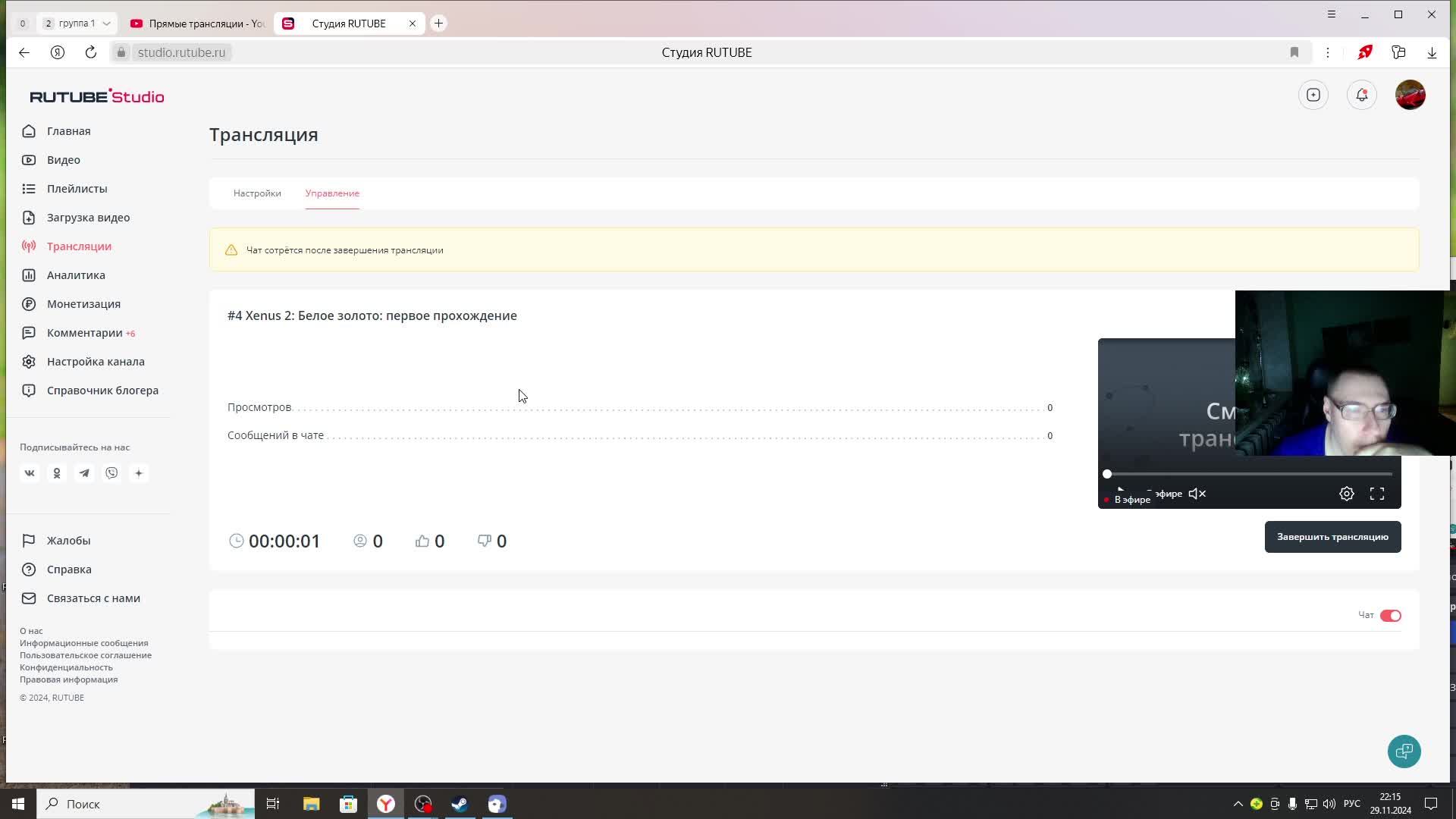Disable the Чат toggle switch

pos(1390,616)
